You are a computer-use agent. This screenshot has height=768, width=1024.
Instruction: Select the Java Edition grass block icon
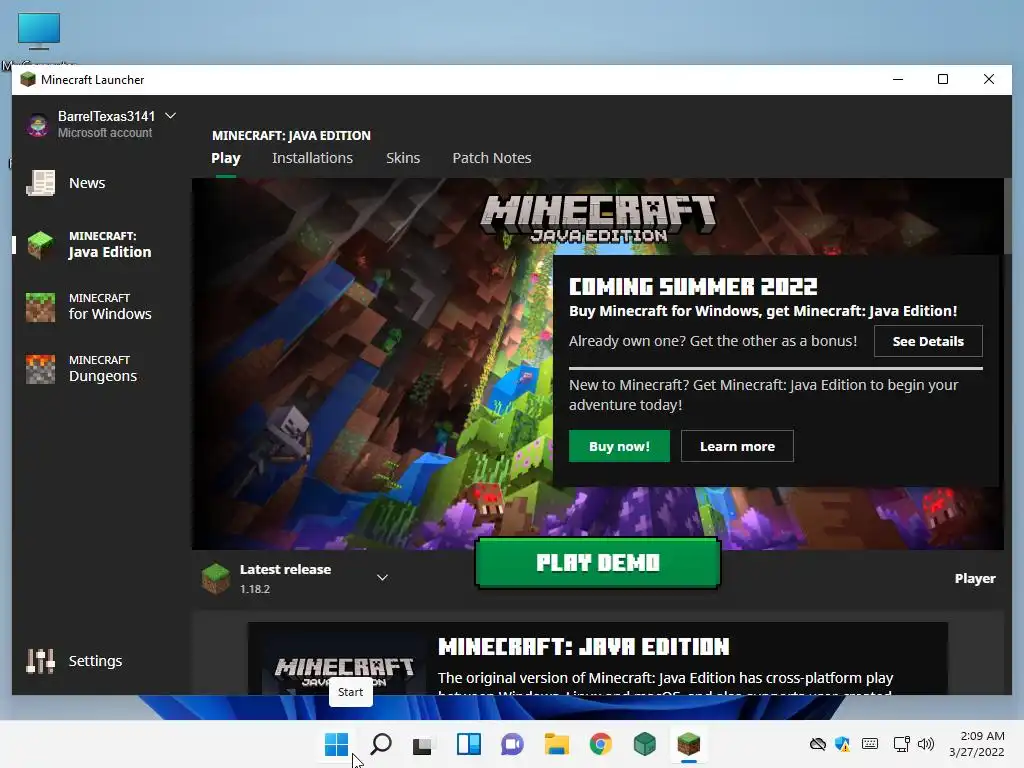[x=40, y=245]
